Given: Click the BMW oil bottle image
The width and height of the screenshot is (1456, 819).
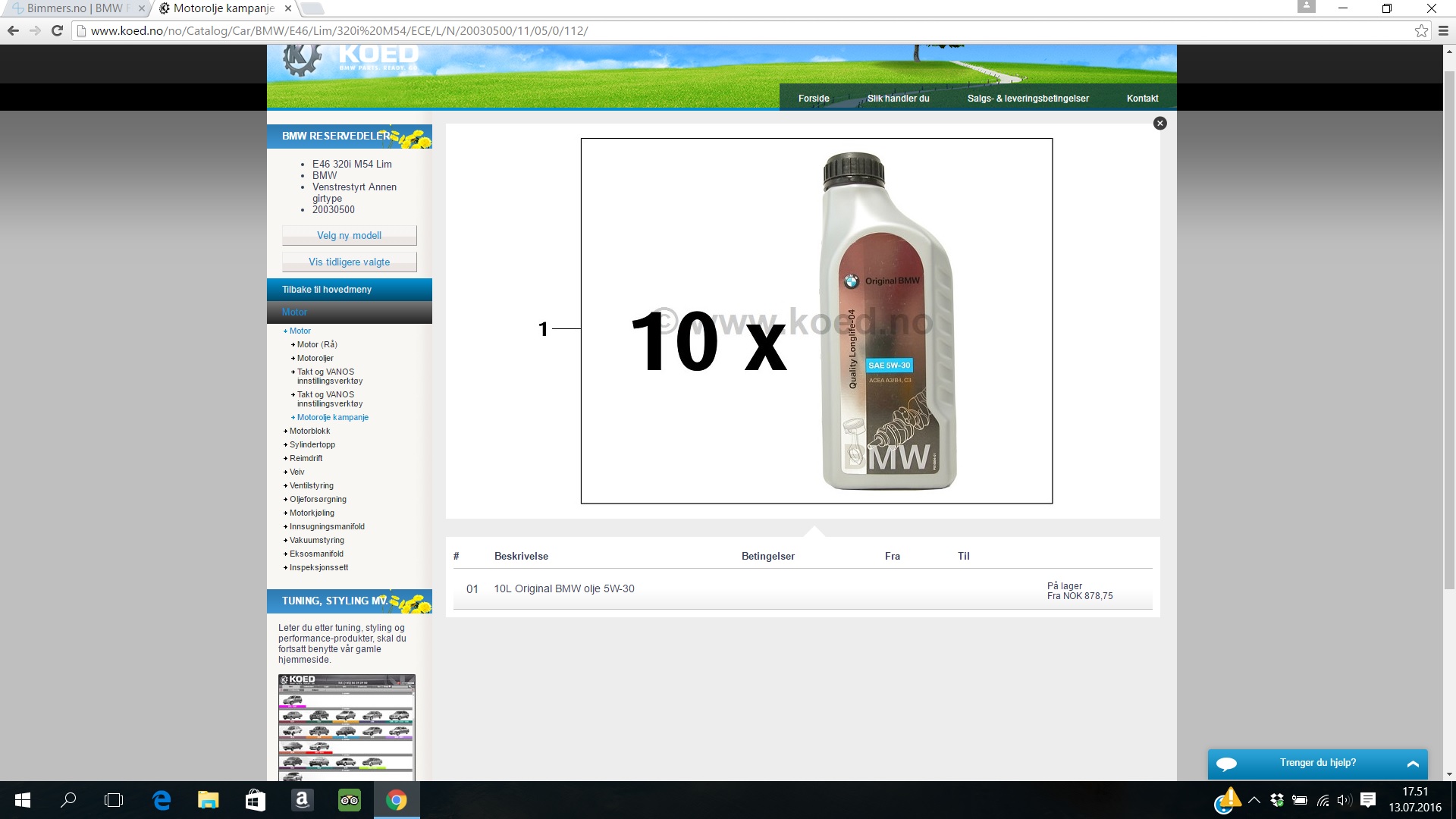Looking at the screenshot, I should click(888, 322).
